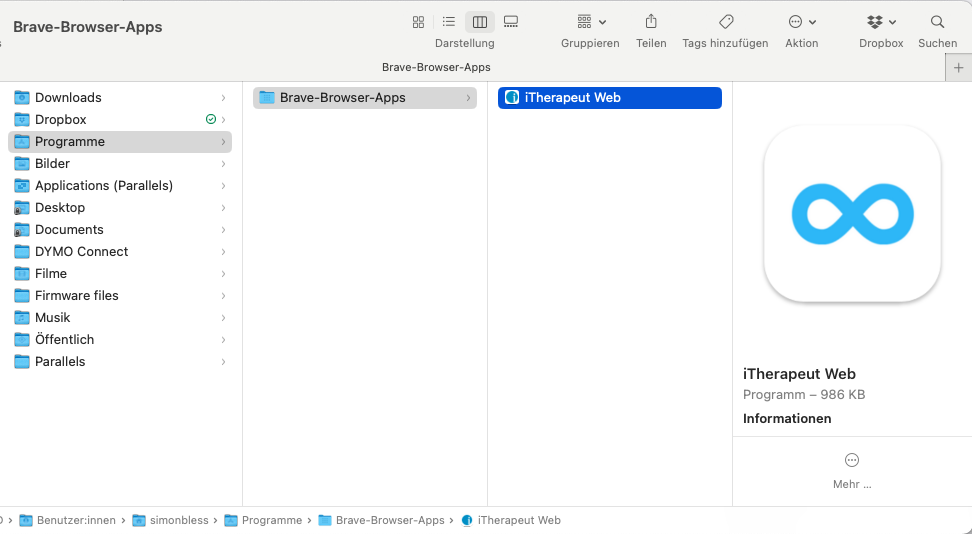Switch to gallery view
972x534 pixels.
pyautogui.click(x=511, y=22)
